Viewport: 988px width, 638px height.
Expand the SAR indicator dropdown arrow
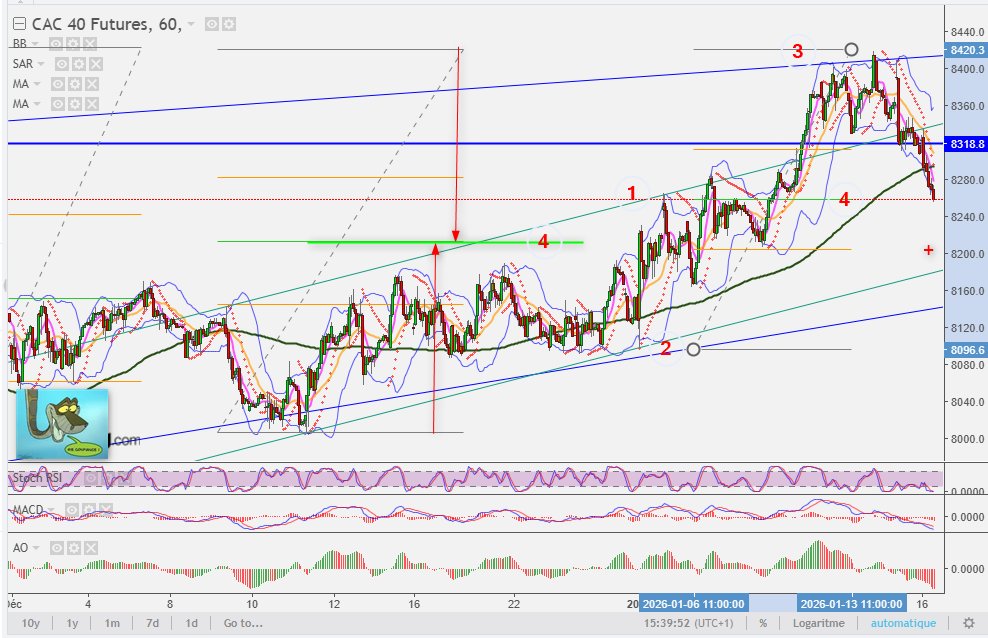pyautogui.click(x=41, y=64)
